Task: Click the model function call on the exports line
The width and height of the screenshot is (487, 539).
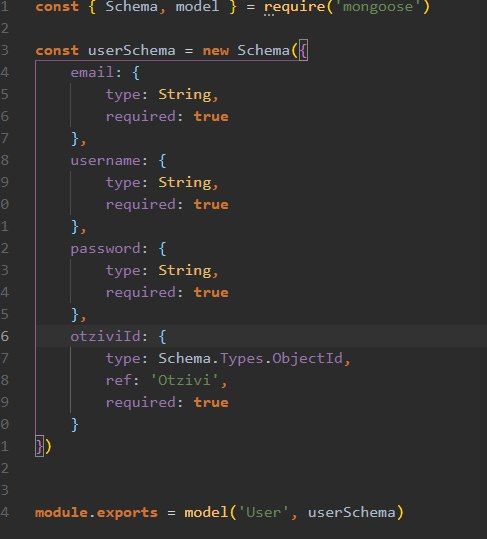Action: coord(206,513)
